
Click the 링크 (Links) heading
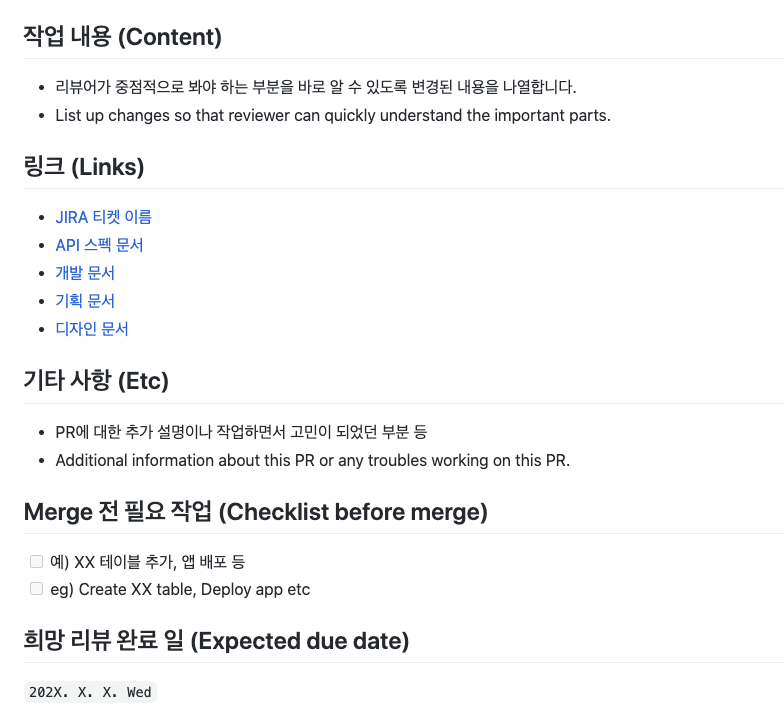click(x=84, y=166)
